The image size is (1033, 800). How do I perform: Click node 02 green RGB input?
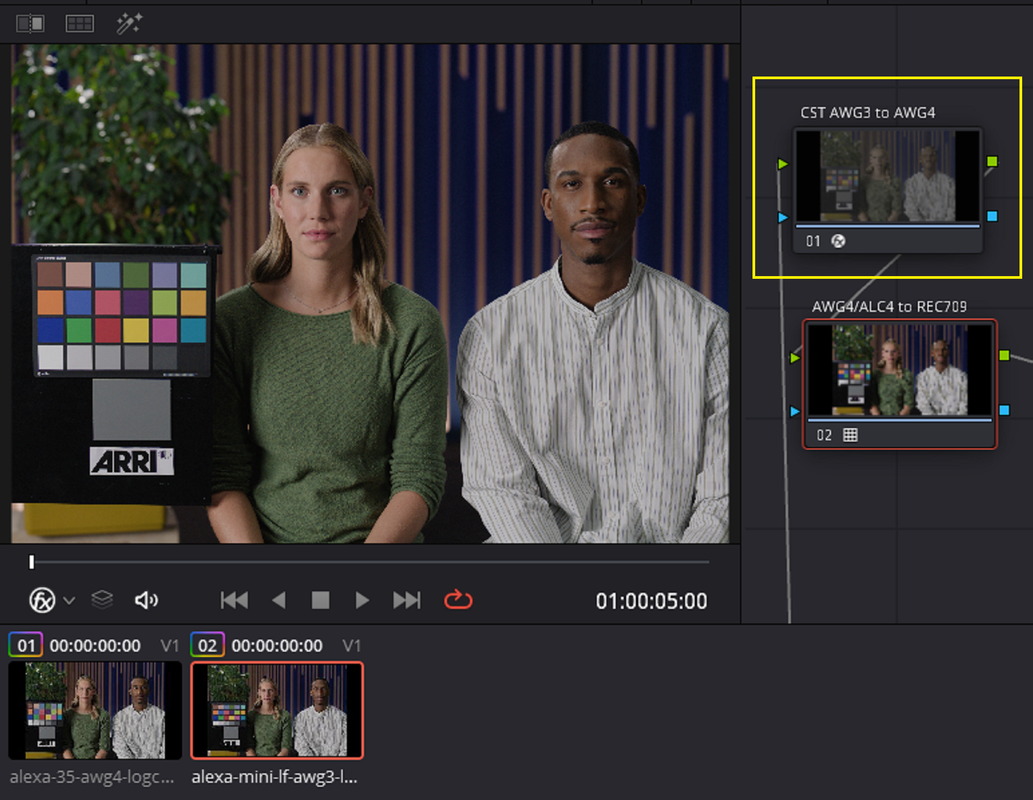(795, 358)
